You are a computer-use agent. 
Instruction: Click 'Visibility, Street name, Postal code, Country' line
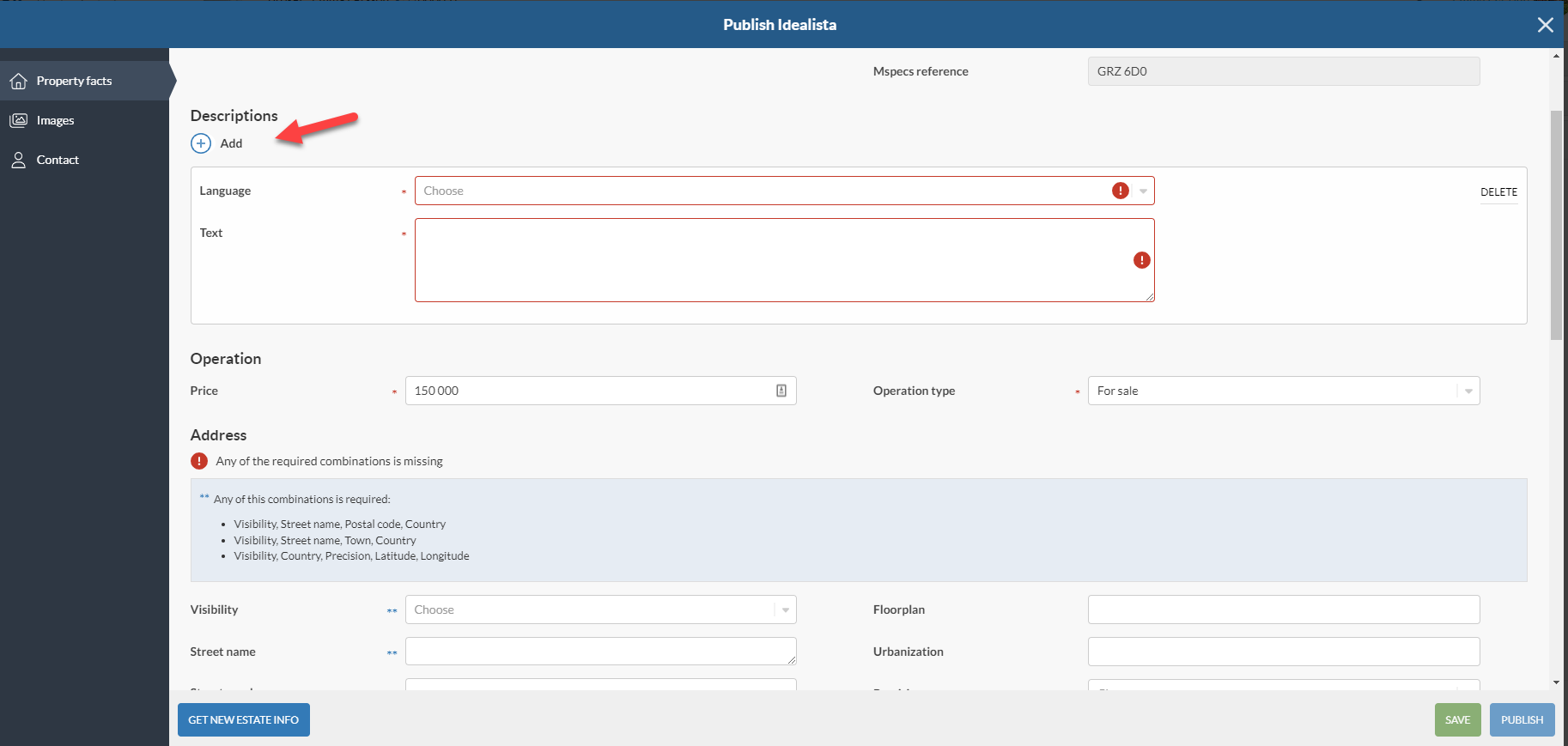tap(339, 524)
